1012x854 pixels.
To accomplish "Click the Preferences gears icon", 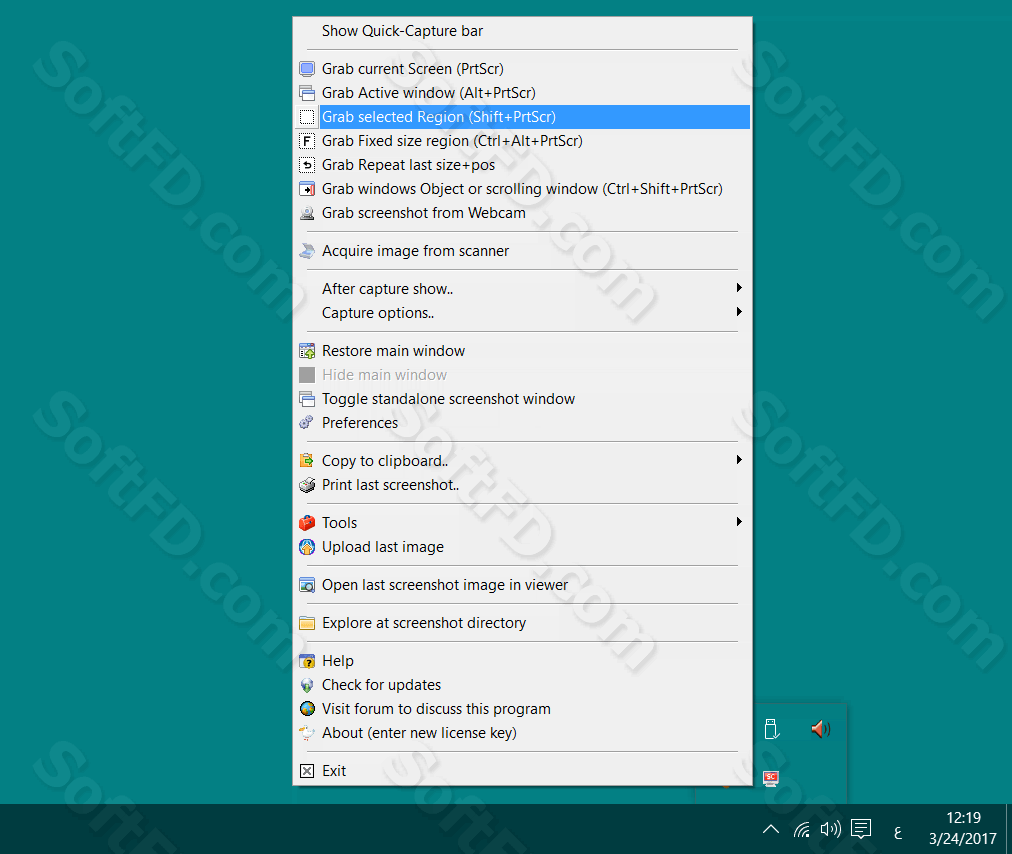I will pos(307,423).
